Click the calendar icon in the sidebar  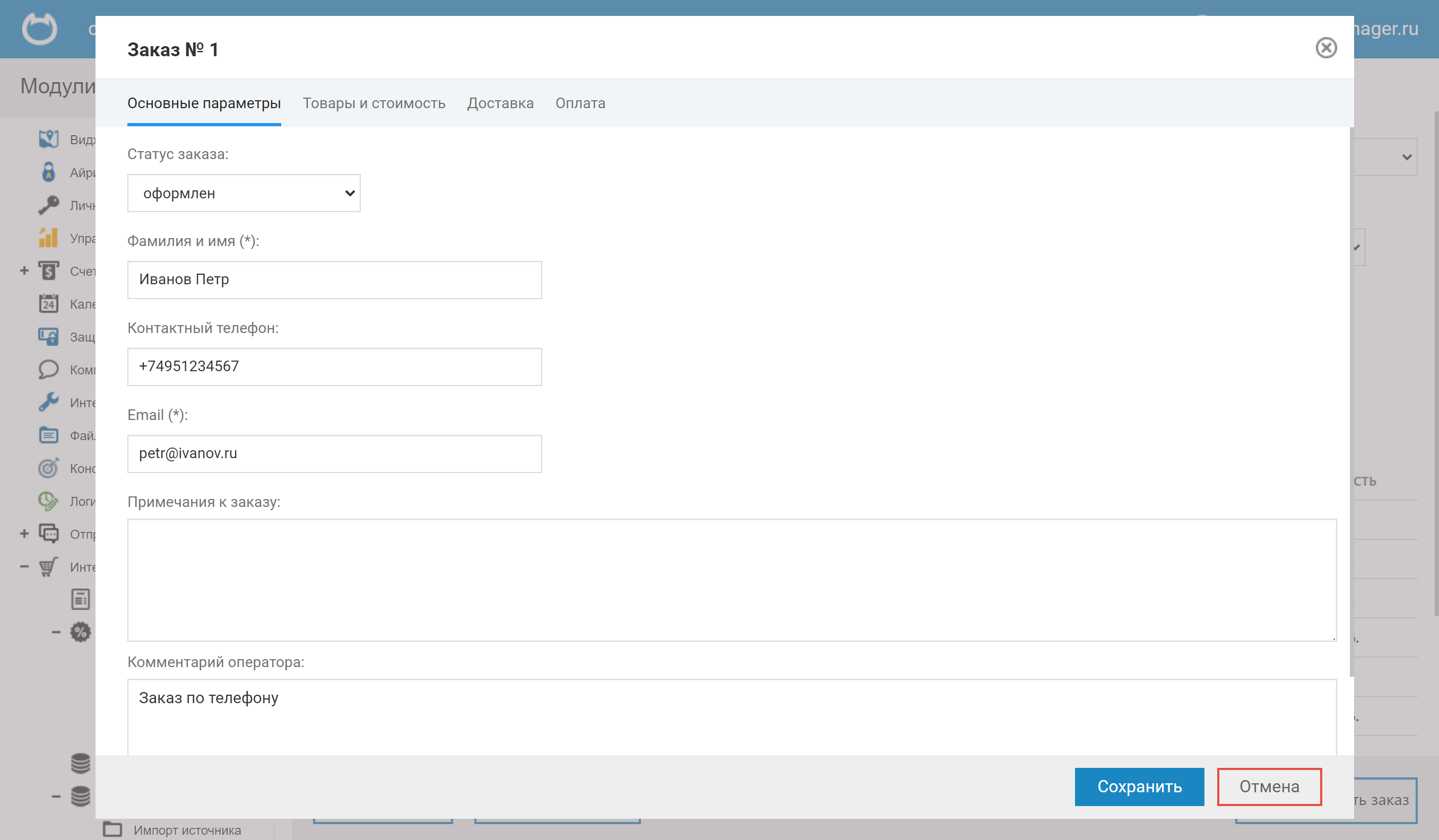point(48,303)
